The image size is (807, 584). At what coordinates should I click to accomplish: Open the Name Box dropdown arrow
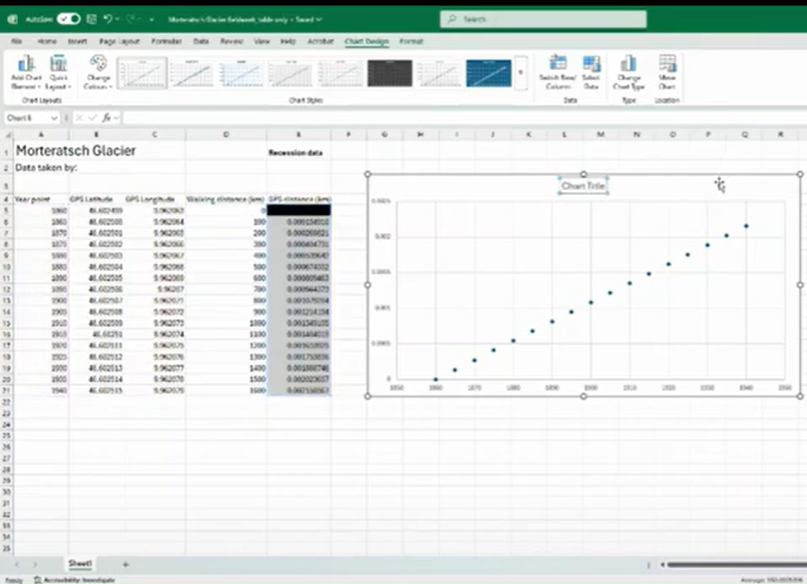click(54, 118)
